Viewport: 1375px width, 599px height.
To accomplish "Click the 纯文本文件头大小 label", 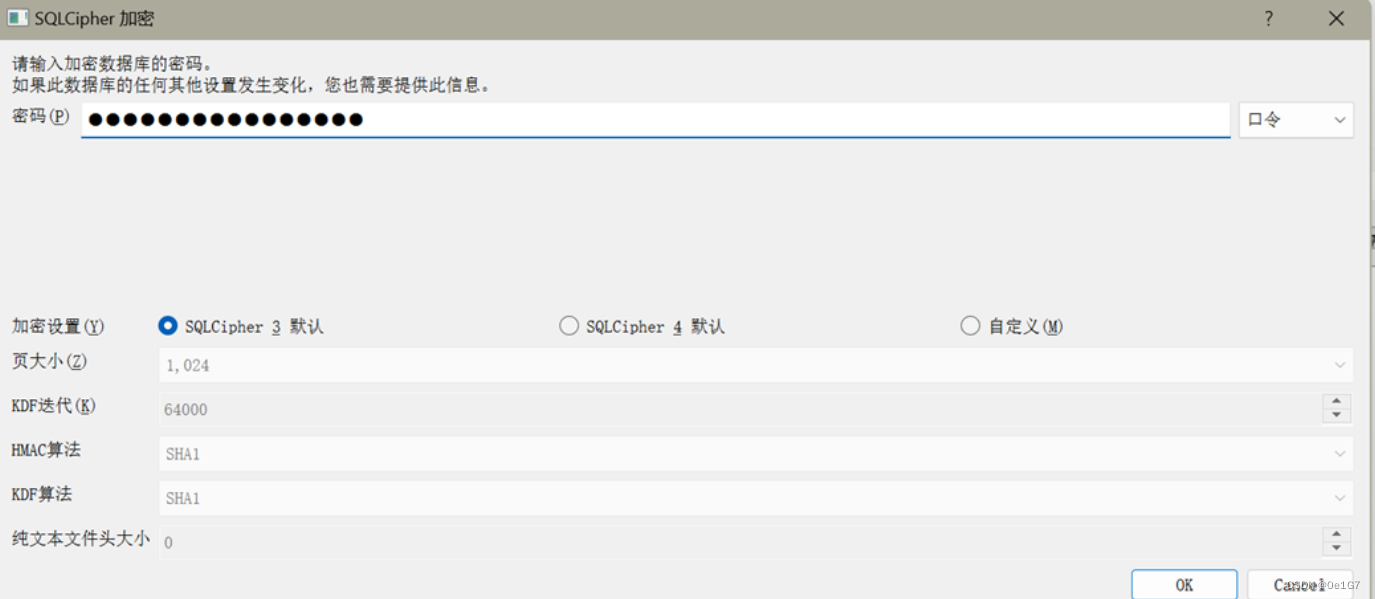I will pyautogui.click(x=81, y=538).
